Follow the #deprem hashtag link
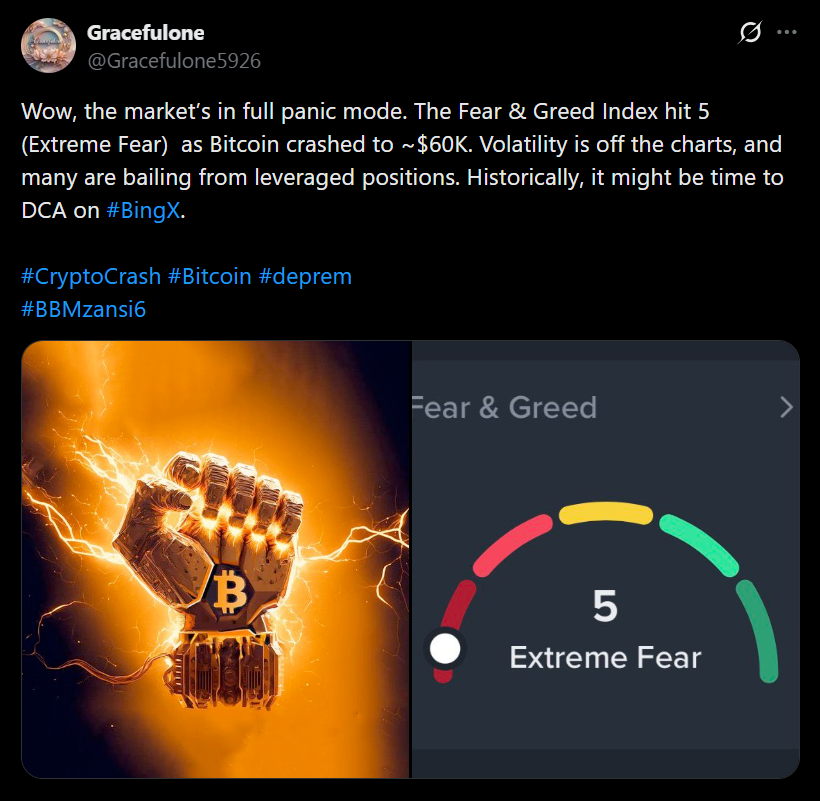820x801 pixels. (x=305, y=275)
